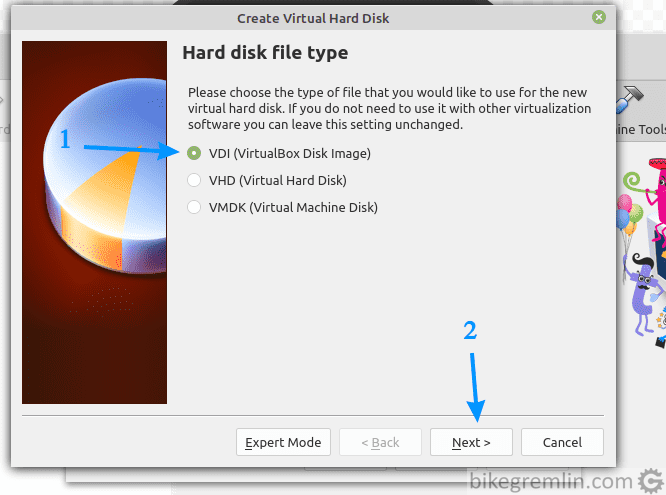Switch to Expert Mode
This screenshot has height=495, width=666.
[x=283, y=442]
